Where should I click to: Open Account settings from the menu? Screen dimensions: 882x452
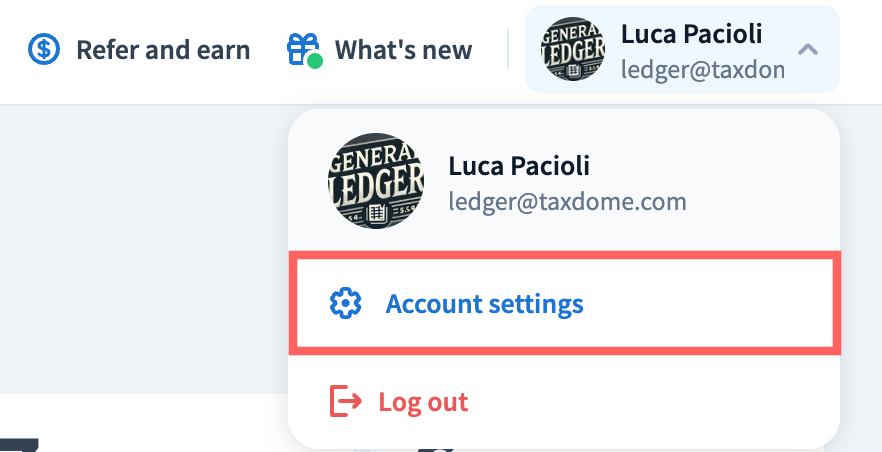click(x=484, y=303)
